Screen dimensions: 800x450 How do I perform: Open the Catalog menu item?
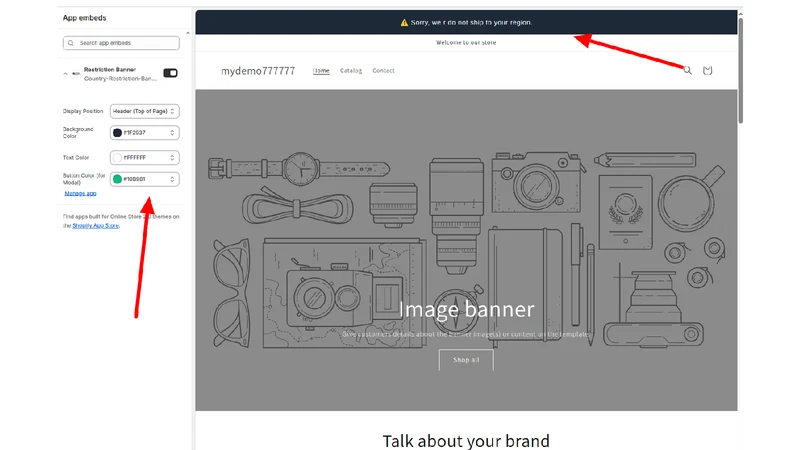[x=351, y=70]
